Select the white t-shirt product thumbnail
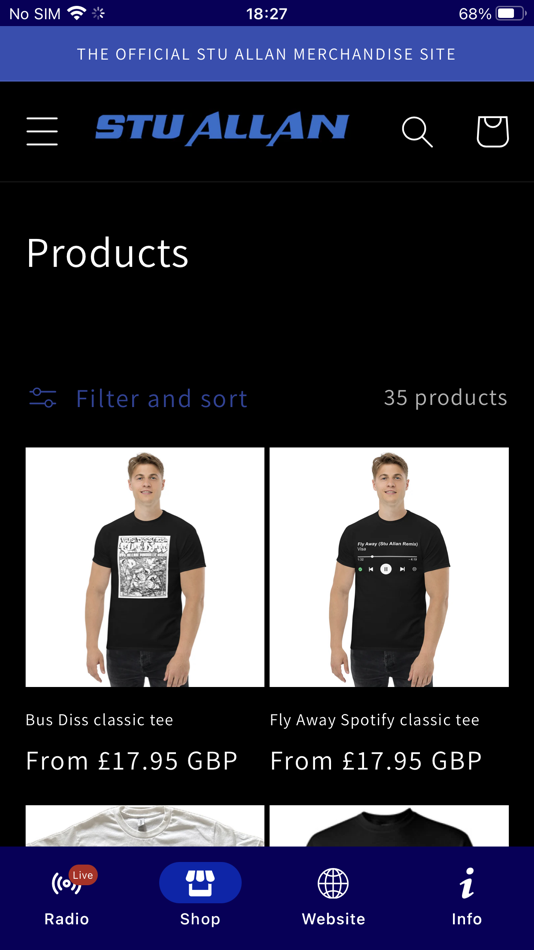The image size is (534, 950). click(145, 826)
